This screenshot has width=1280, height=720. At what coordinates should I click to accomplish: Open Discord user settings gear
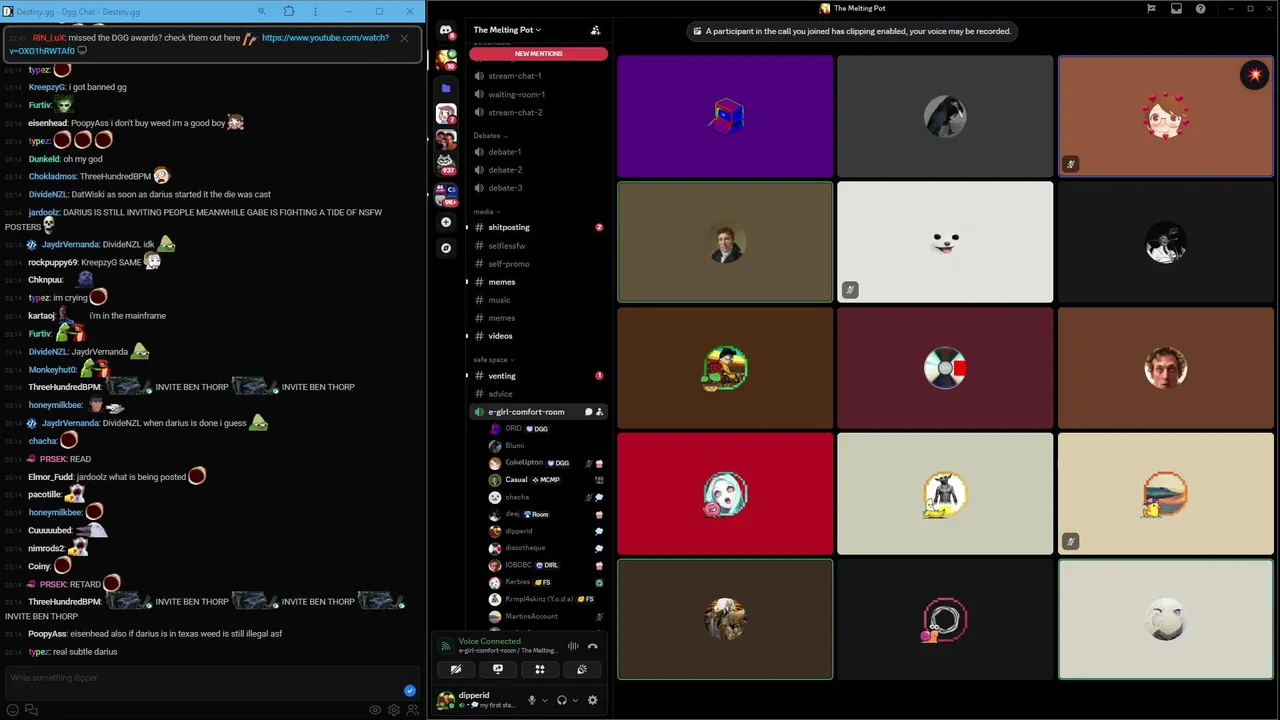[x=592, y=700]
